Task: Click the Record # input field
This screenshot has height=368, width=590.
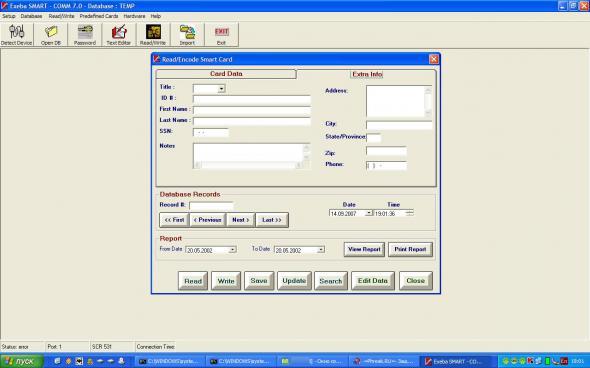Action: pos(211,206)
